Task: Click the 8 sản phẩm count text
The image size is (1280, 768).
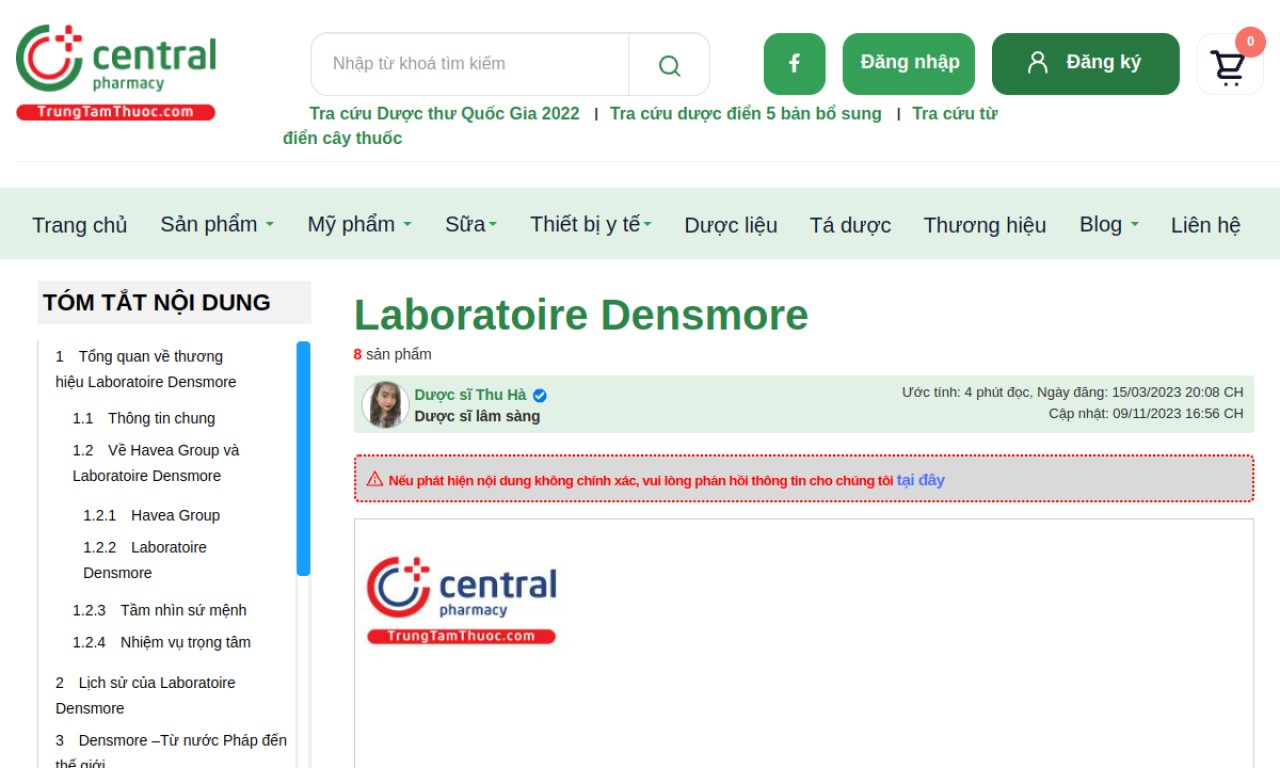Action: pos(393,354)
